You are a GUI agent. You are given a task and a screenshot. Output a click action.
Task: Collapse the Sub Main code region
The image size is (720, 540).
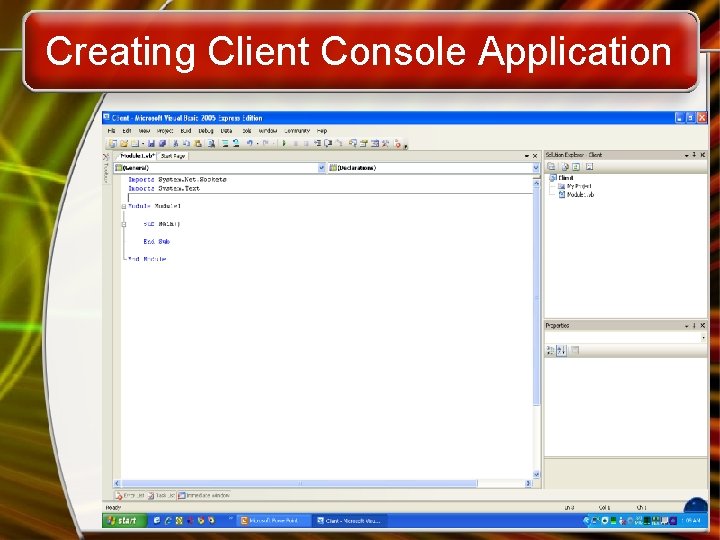coord(124,225)
